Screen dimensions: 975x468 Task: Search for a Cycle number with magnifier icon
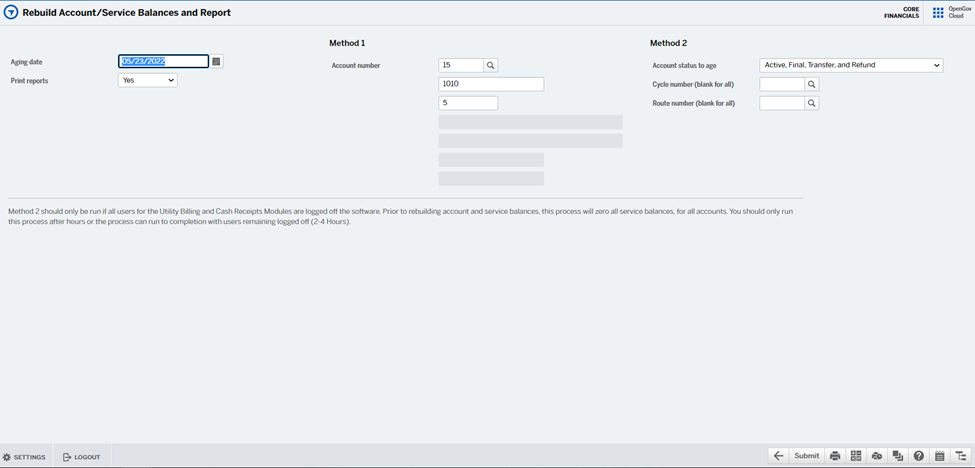[812, 85]
